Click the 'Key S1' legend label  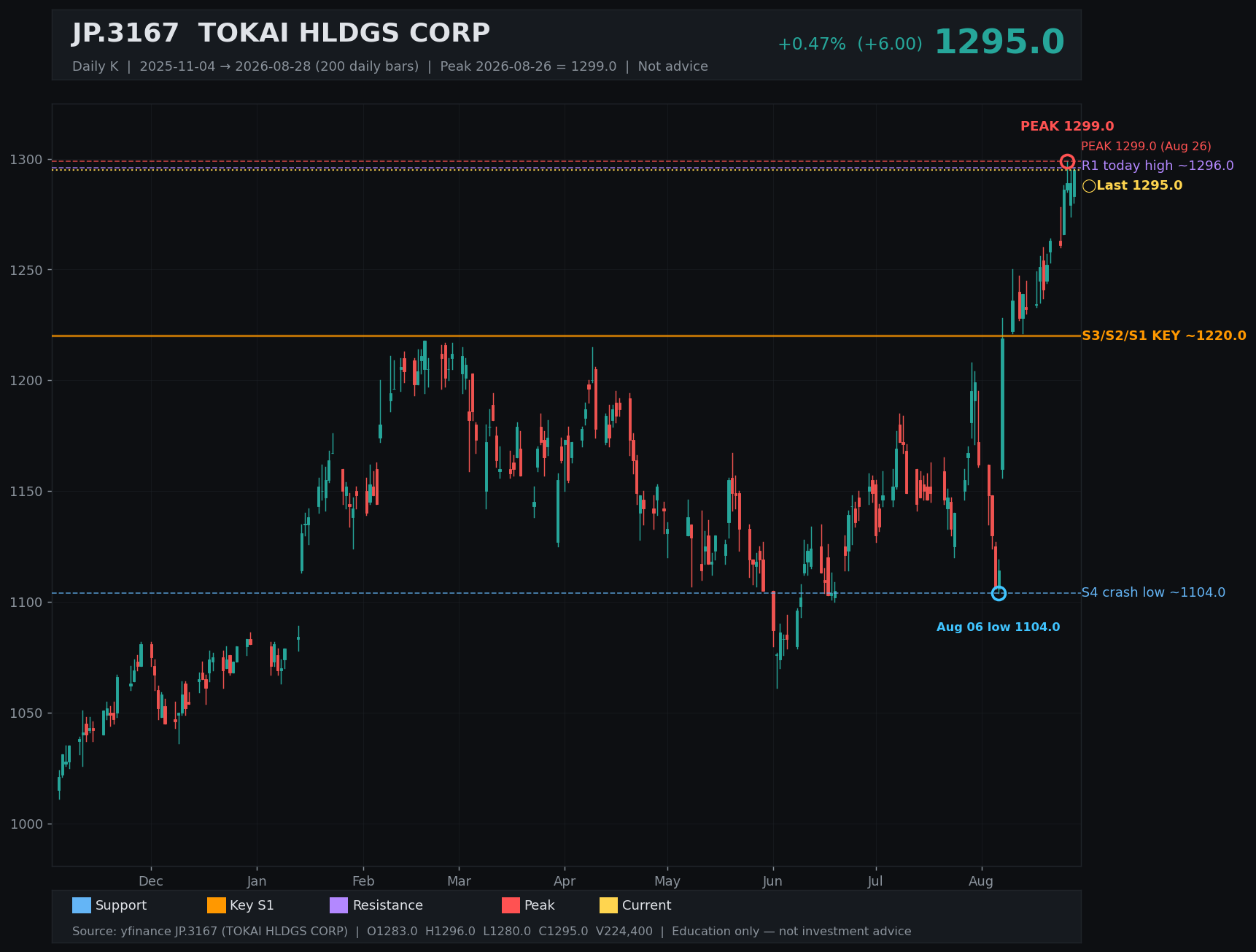click(x=252, y=905)
